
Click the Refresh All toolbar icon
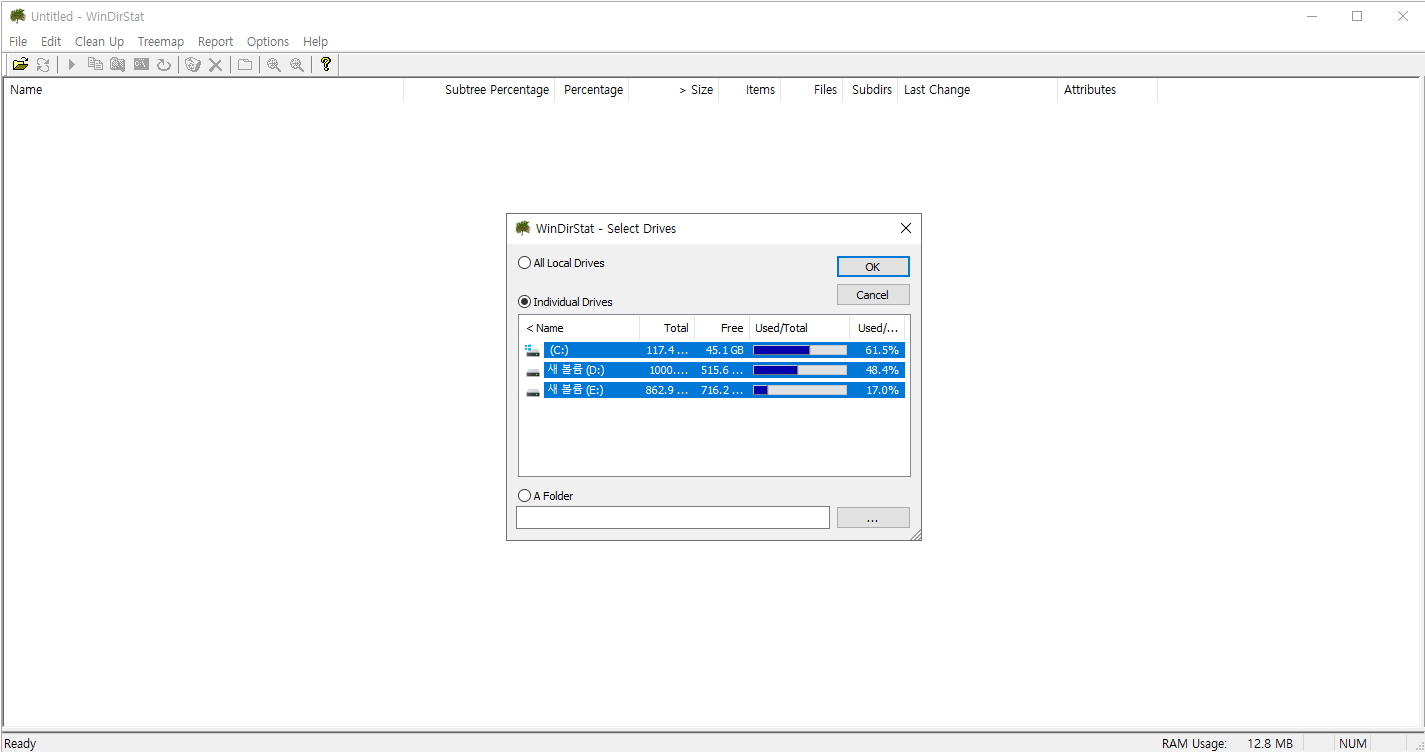[x=43, y=64]
